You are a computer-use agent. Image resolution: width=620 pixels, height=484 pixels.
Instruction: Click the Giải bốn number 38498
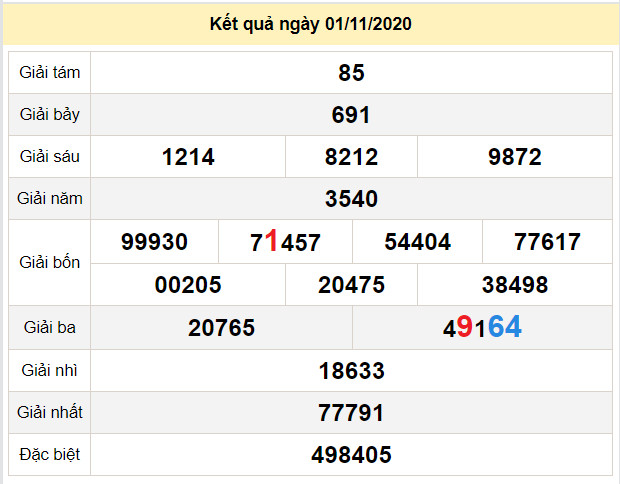pos(515,285)
